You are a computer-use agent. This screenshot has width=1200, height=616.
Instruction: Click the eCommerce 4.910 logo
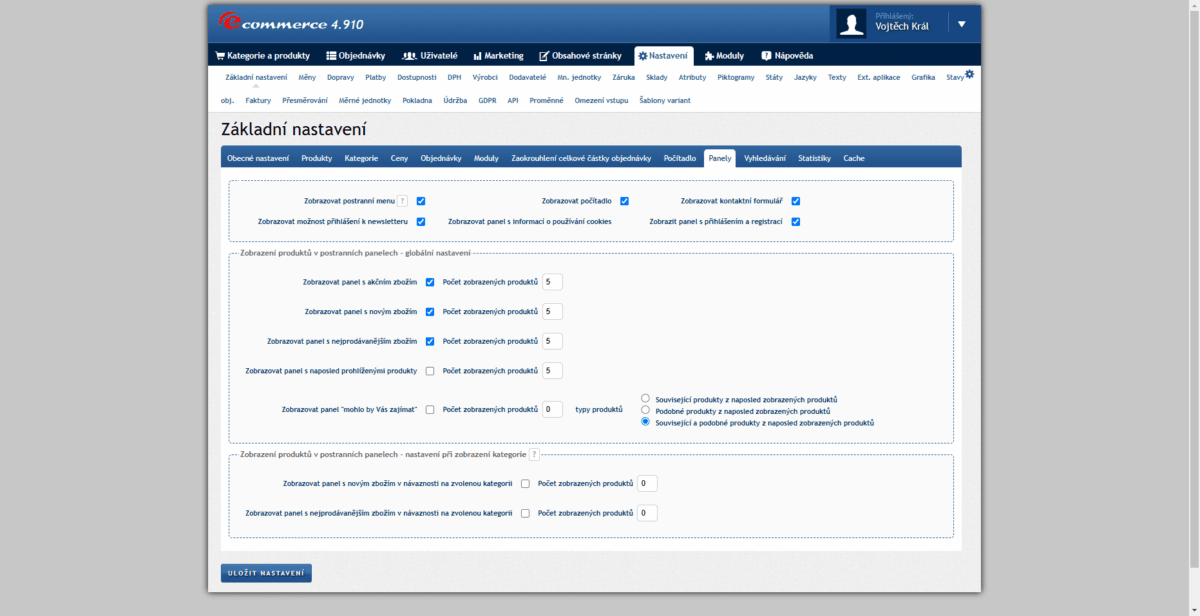click(x=283, y=22)
